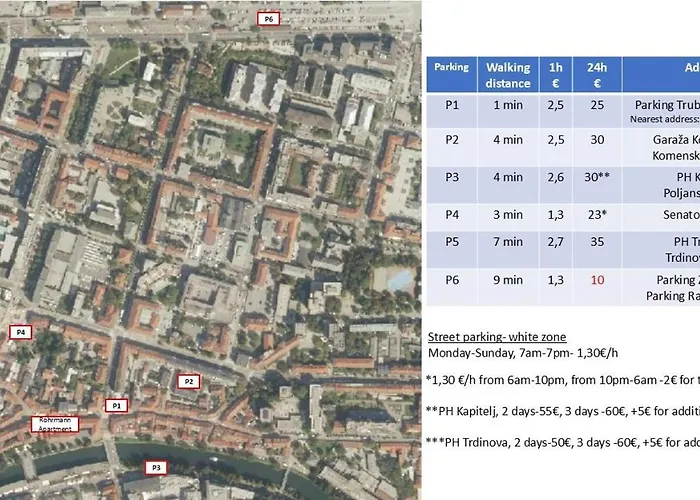Select the Kohrmann Apartment map label
Image resolution: width=700 pixels, height=500 pixels.
(x=54, y=424)
